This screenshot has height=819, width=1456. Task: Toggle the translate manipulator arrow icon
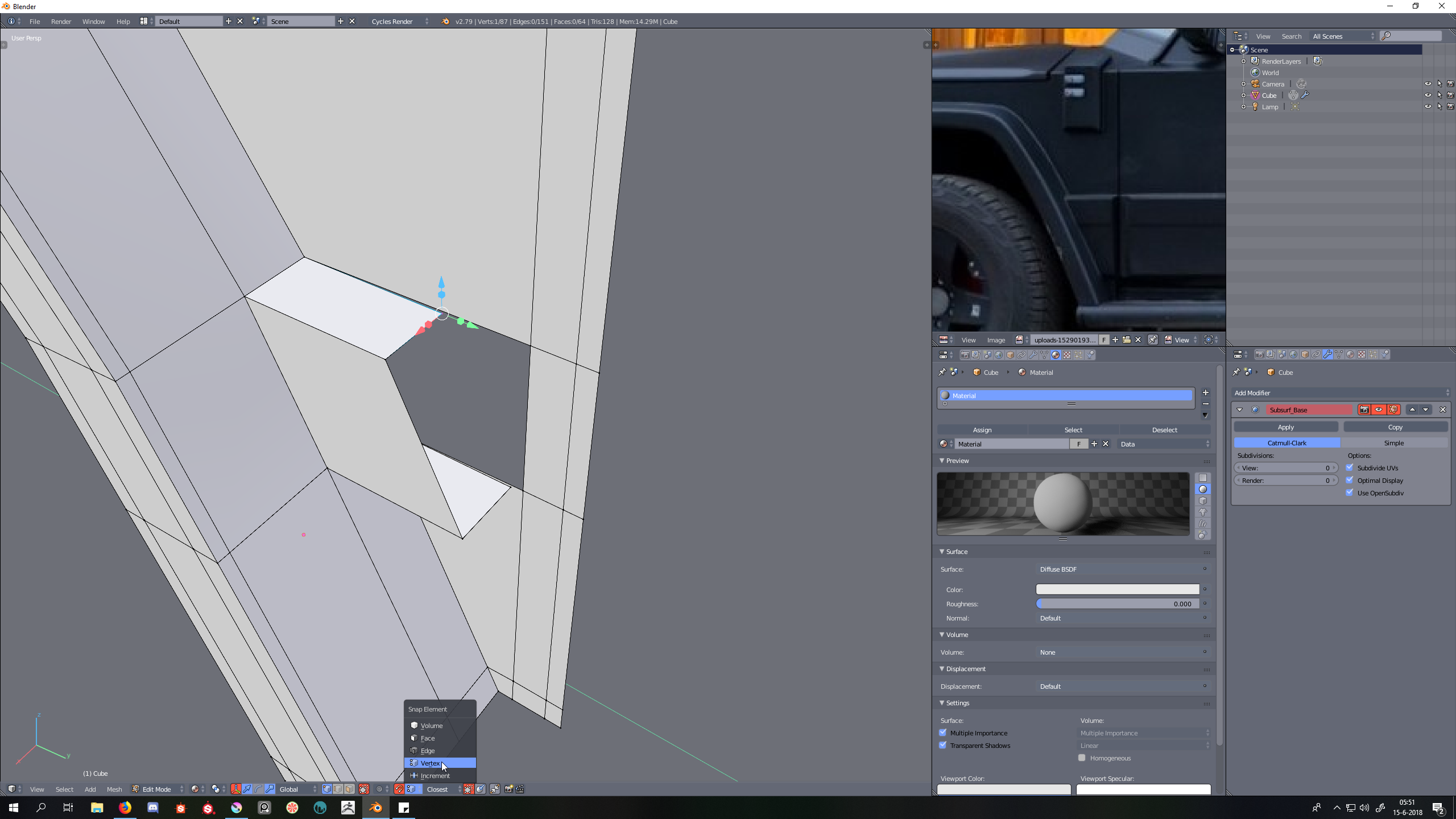[247, 789]
